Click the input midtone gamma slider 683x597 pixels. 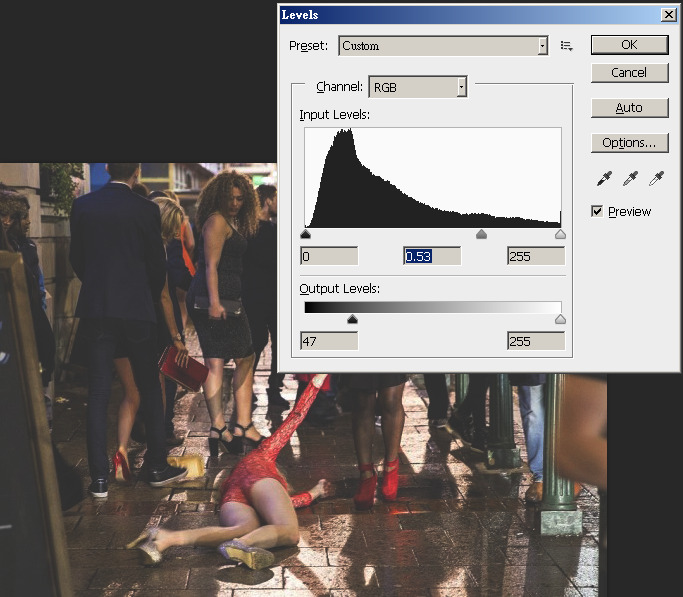tap(481, 235)
